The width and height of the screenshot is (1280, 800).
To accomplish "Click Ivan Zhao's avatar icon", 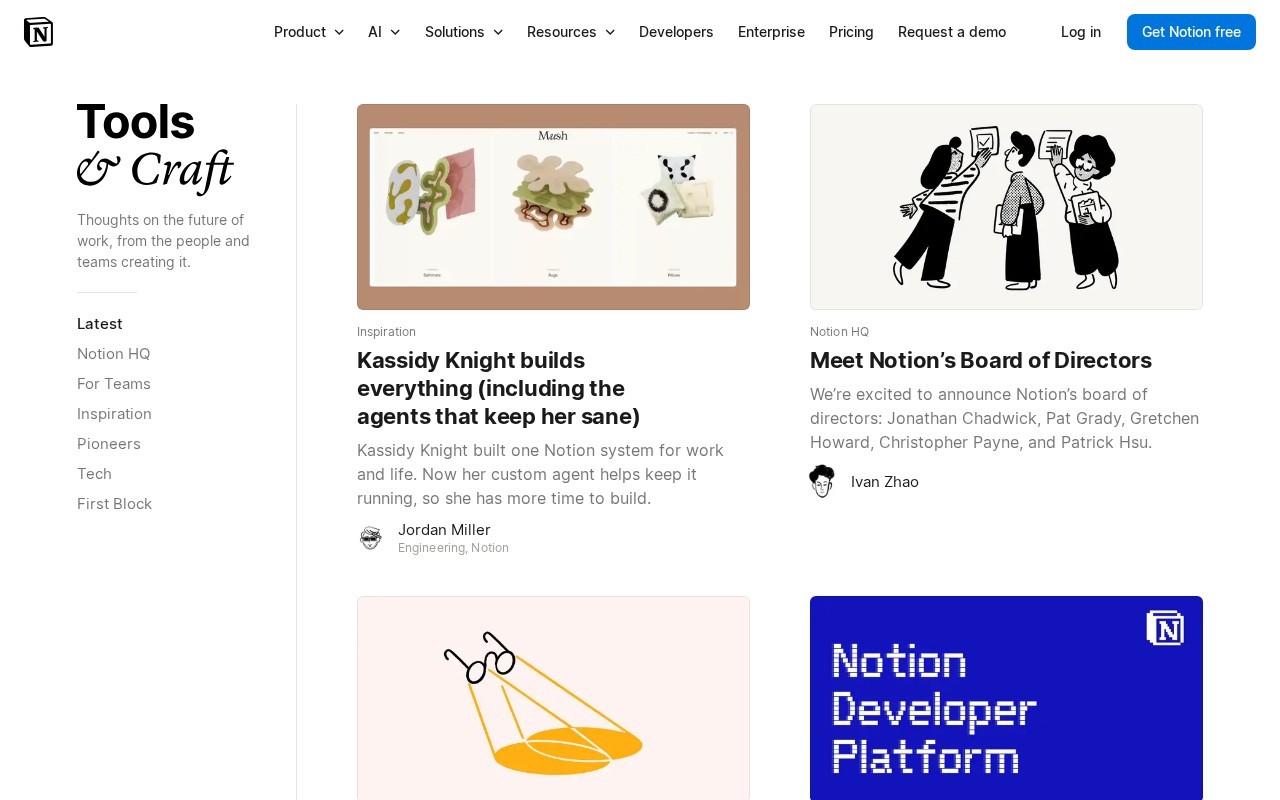I will [822, 481].
